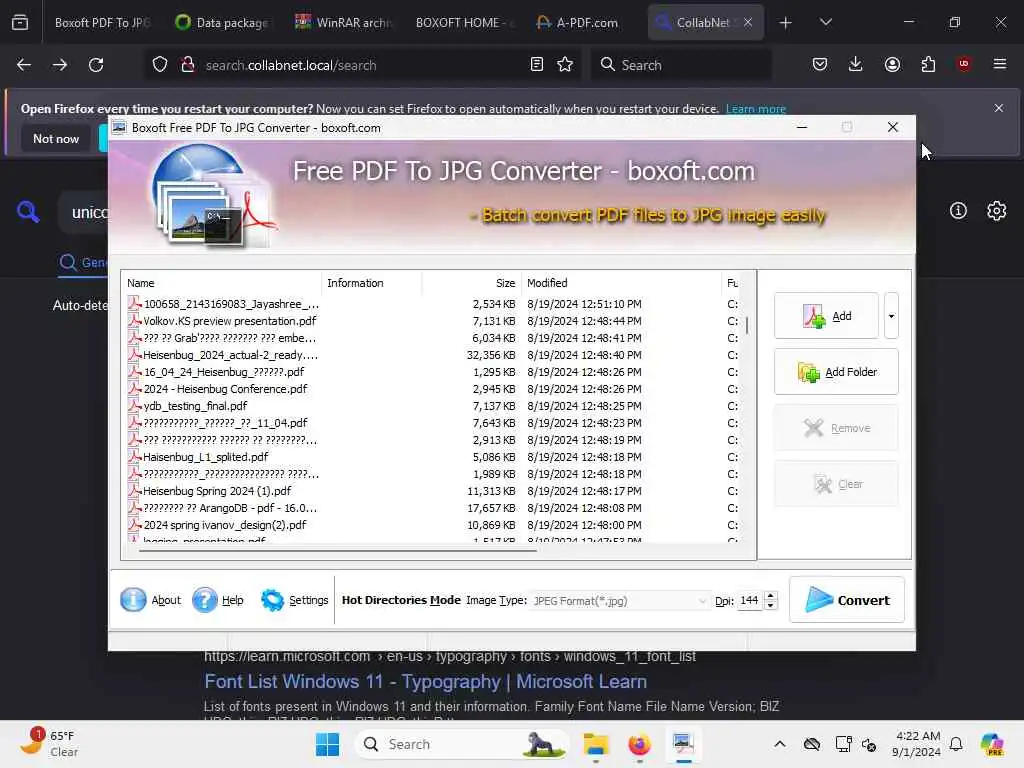Sort file list by Size column
This screenshot has height=768, width=1024.
coord(472,283)
